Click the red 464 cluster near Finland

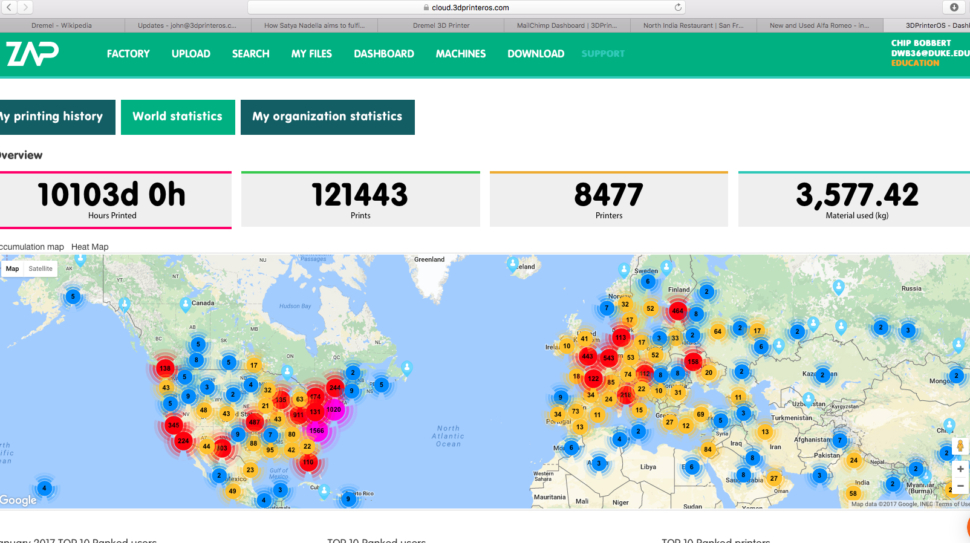point(678,311)
